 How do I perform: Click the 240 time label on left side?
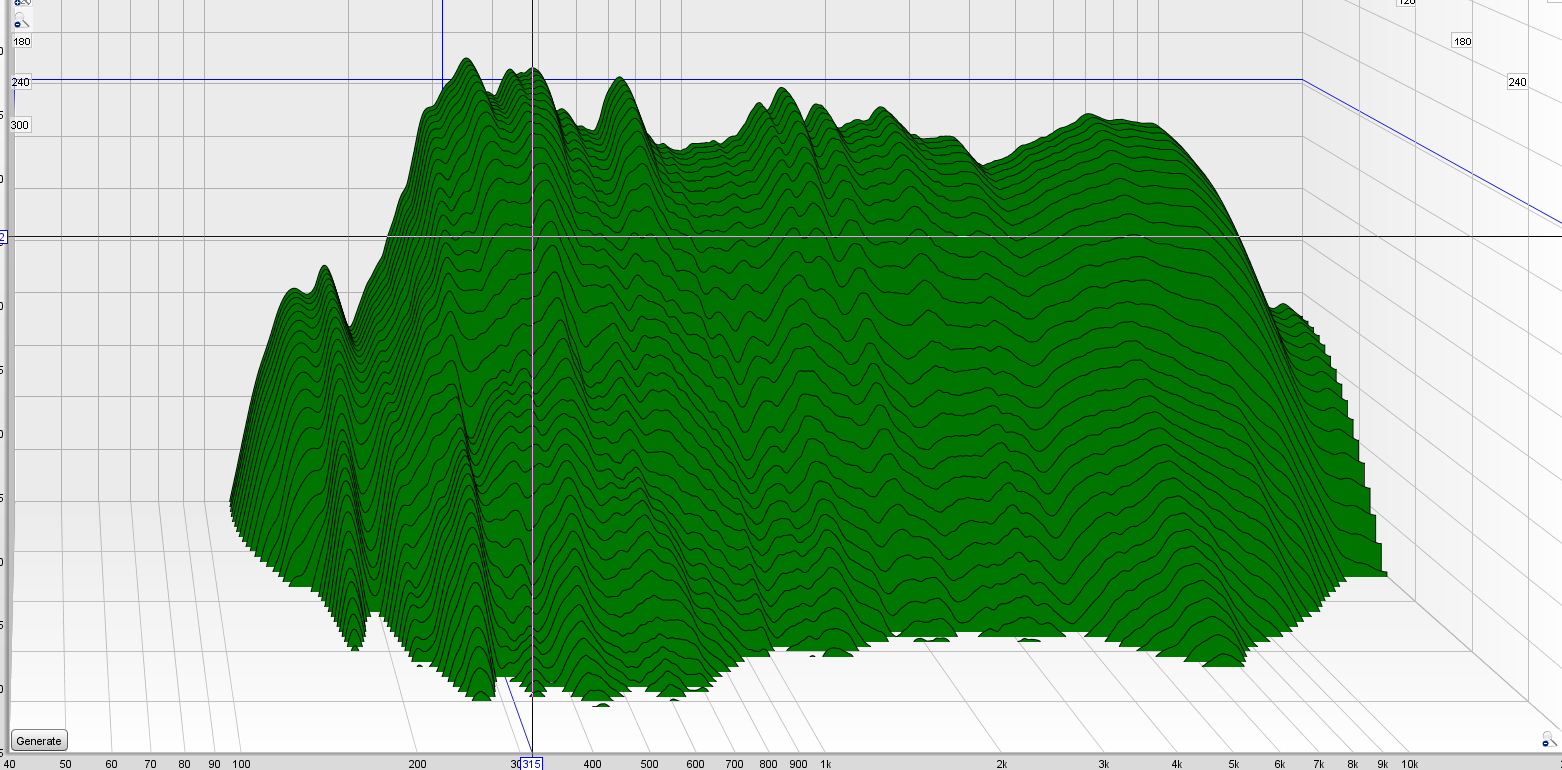[x=20, y=82]
